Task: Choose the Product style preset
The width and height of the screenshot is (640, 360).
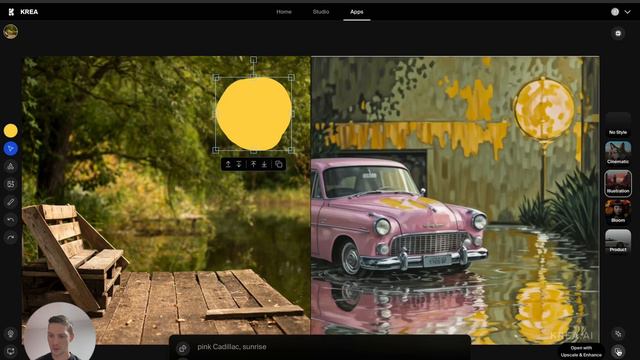Action: point(618,241)
